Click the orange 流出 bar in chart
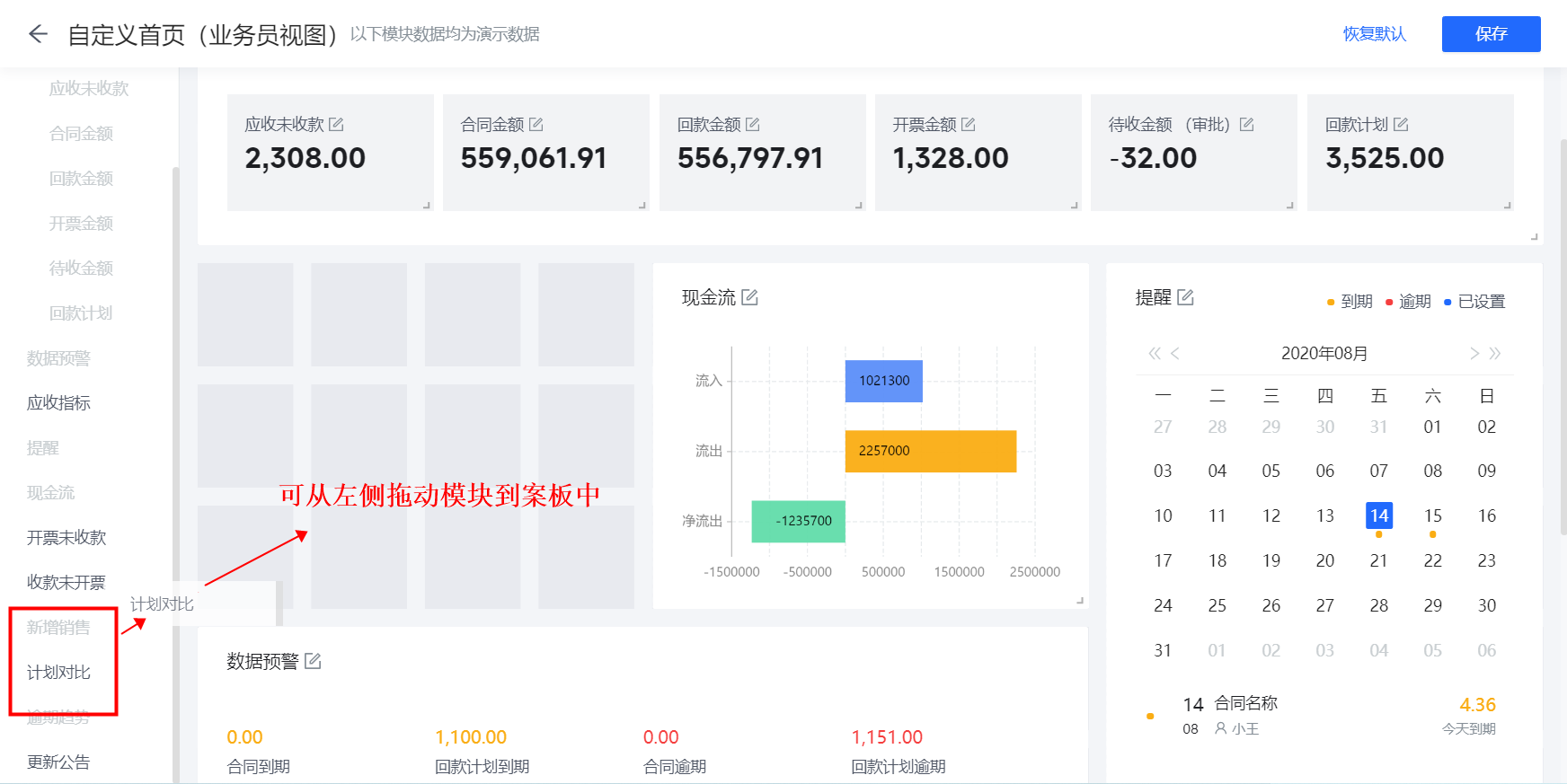 tap(930, 451)
